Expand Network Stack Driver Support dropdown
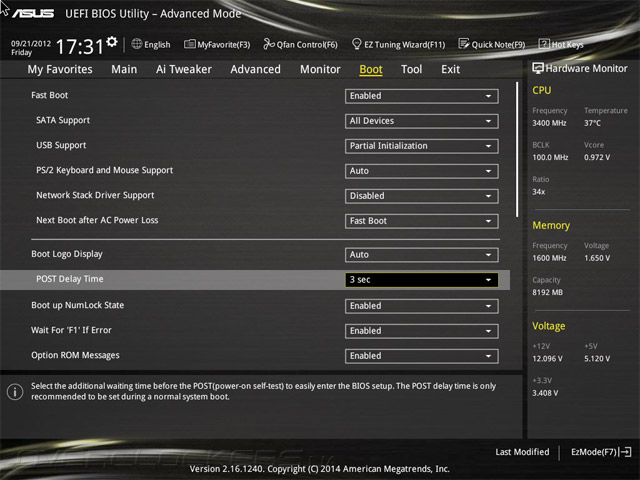The width and height of the screenshot is (640, 480). (422, 196)
